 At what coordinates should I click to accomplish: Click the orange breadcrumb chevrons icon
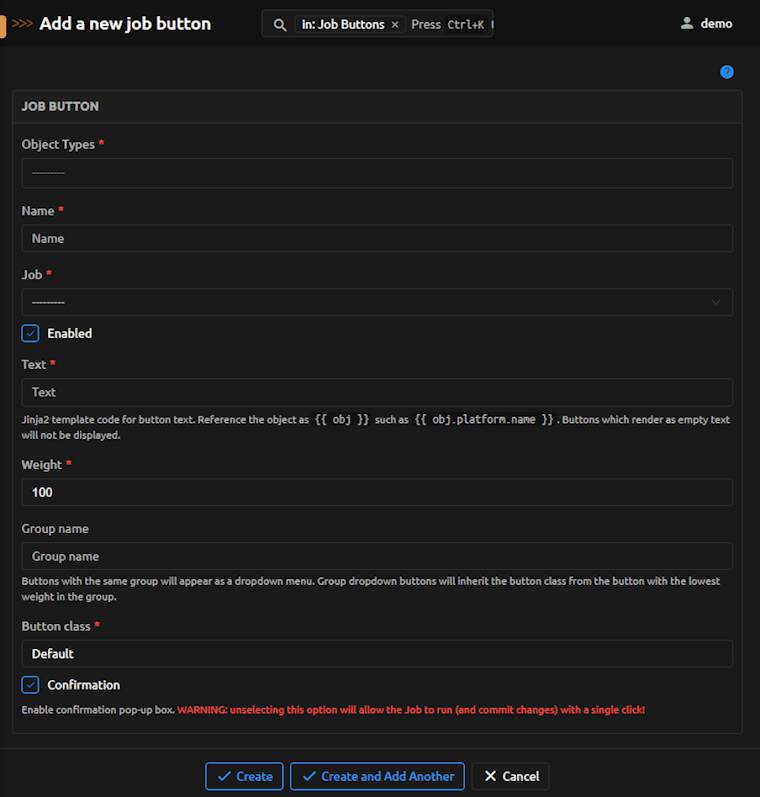pyautogui.click(x=22, y=24)
